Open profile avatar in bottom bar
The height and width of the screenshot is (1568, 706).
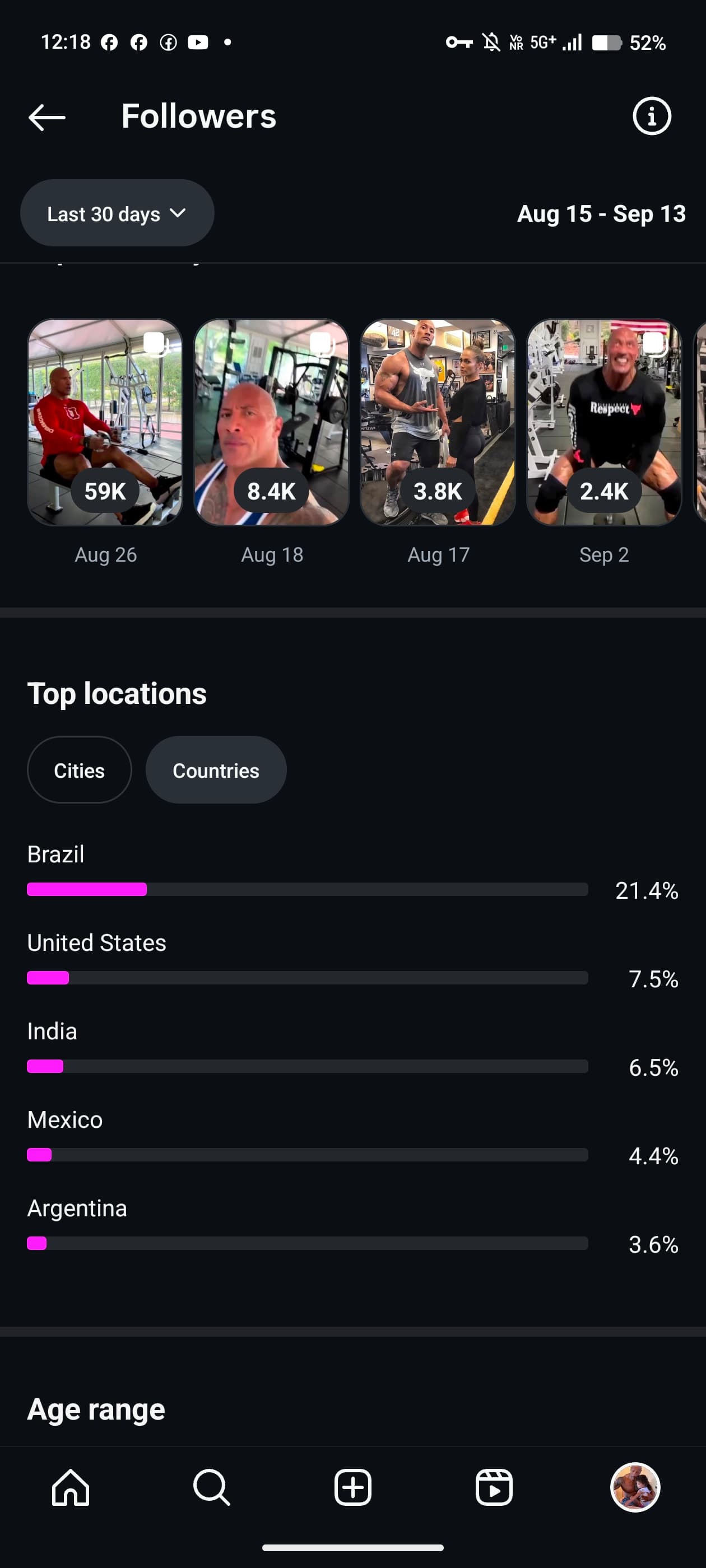pos(635,1487)
